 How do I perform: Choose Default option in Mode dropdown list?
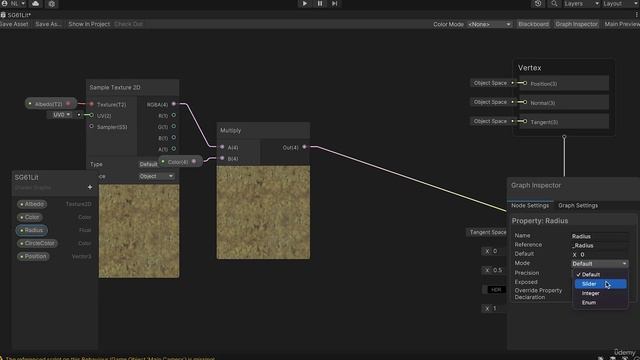pos(600,274)
